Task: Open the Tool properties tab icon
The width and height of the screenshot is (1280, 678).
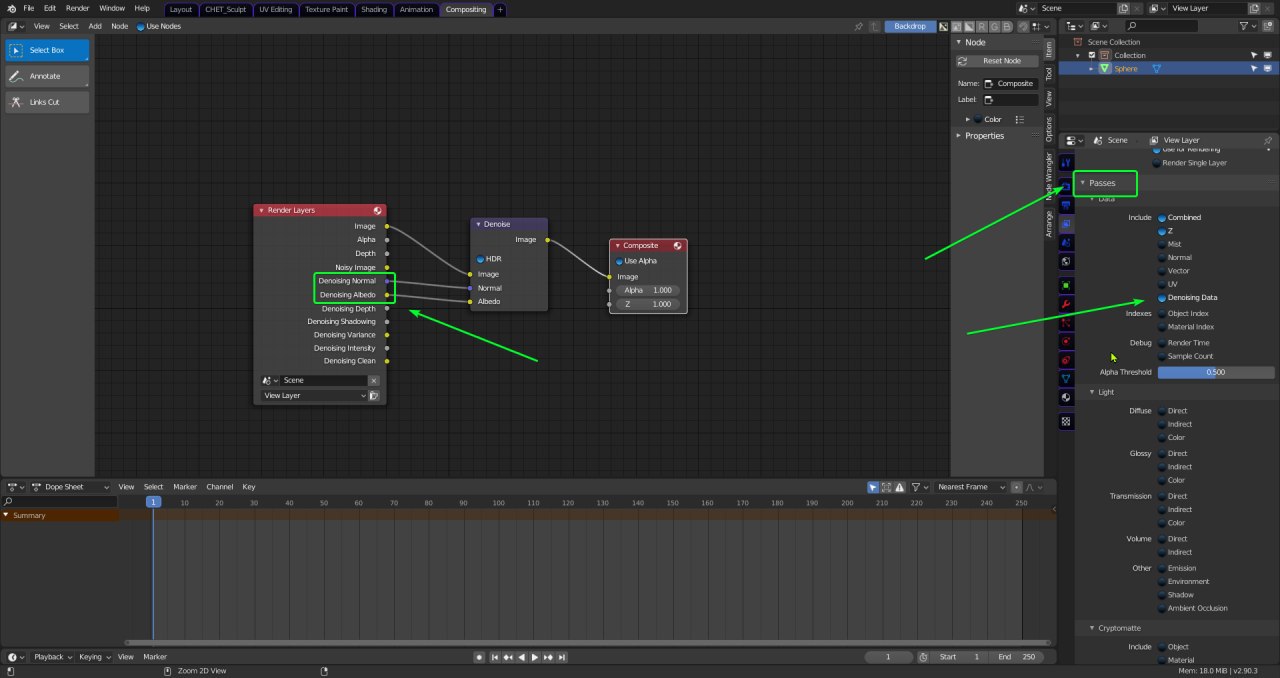Action: [1066, 163]
